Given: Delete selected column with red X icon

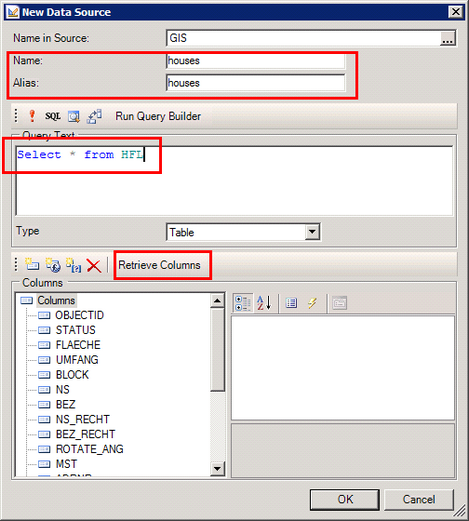Looking at the screenshot, I should pyautogui.click(x=94, y=266).
